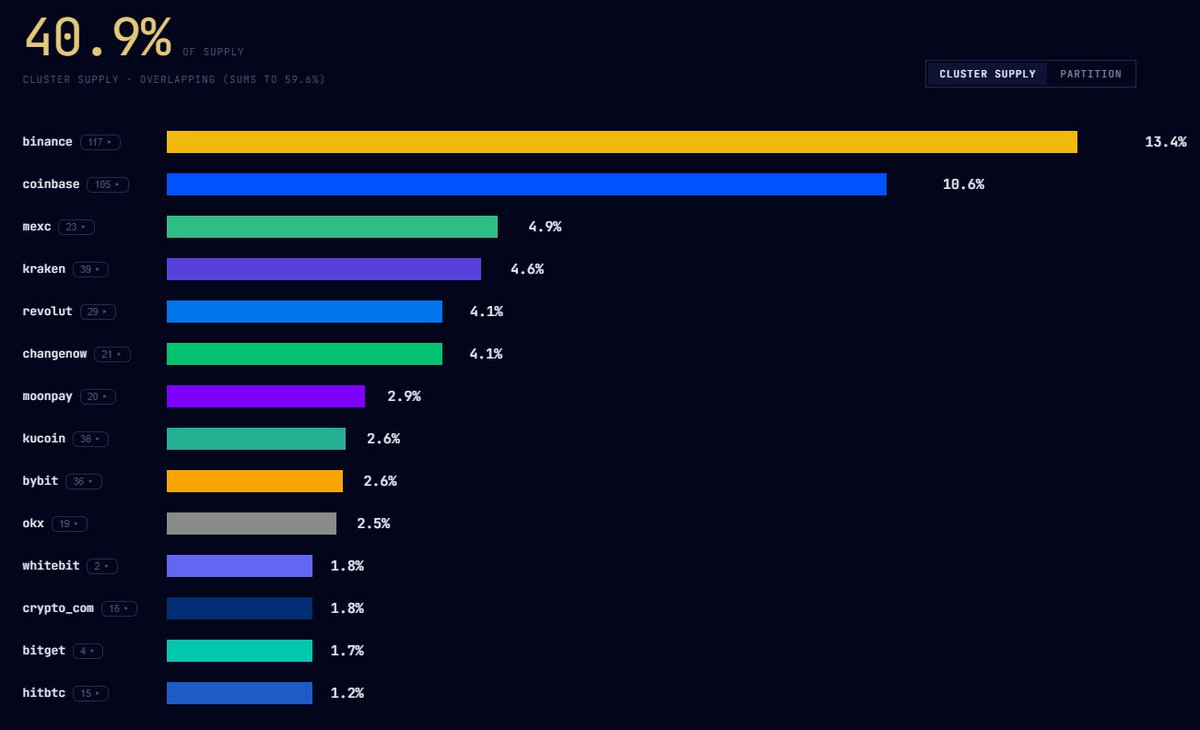Select the changenow supply bar

coord(305,354)
